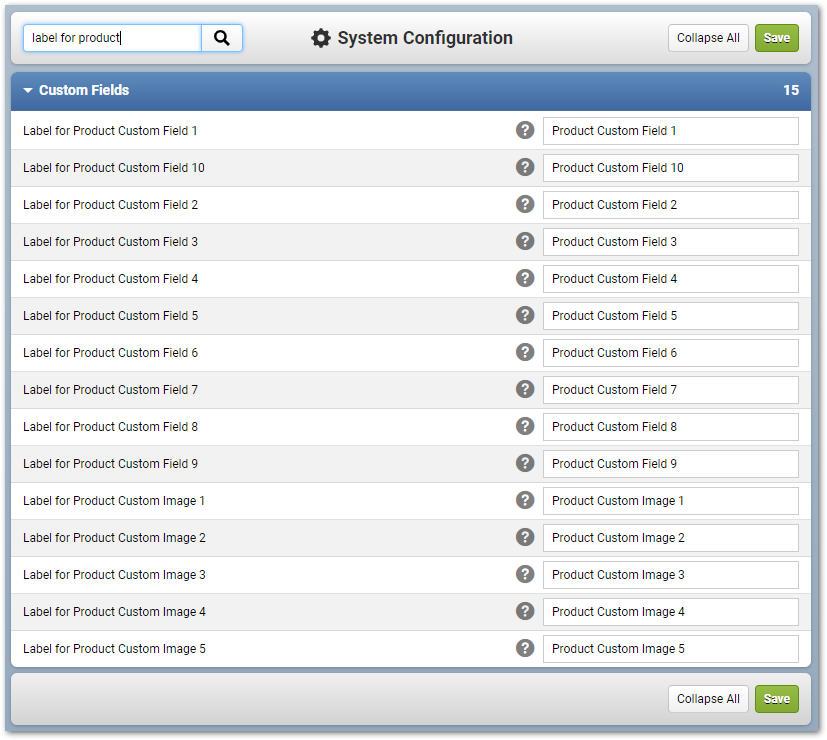Image resolution: width=827 pixels, height=740 pixels.
Task: Open help for Product Custom Field 3
Action: click(525, 241)
